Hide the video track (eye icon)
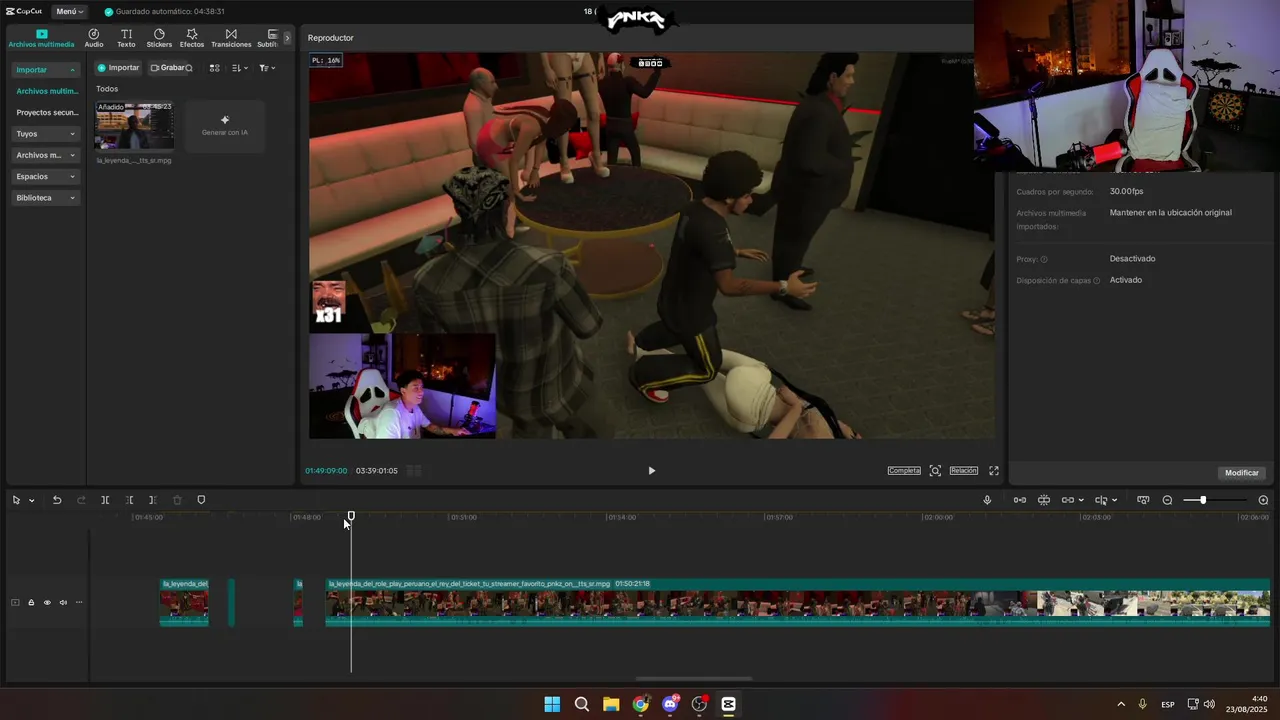This screenshot has height=720, width=1280. pyautogui.click(x=47, y=602)
